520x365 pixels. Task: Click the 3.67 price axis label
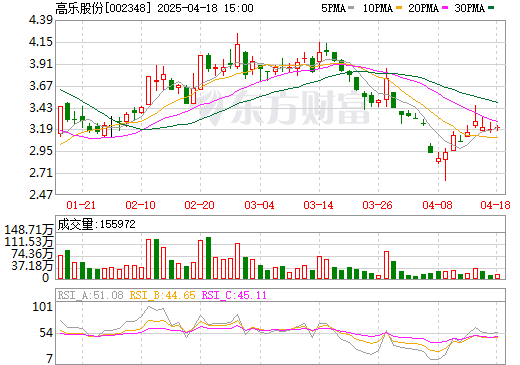pos(41,86)
